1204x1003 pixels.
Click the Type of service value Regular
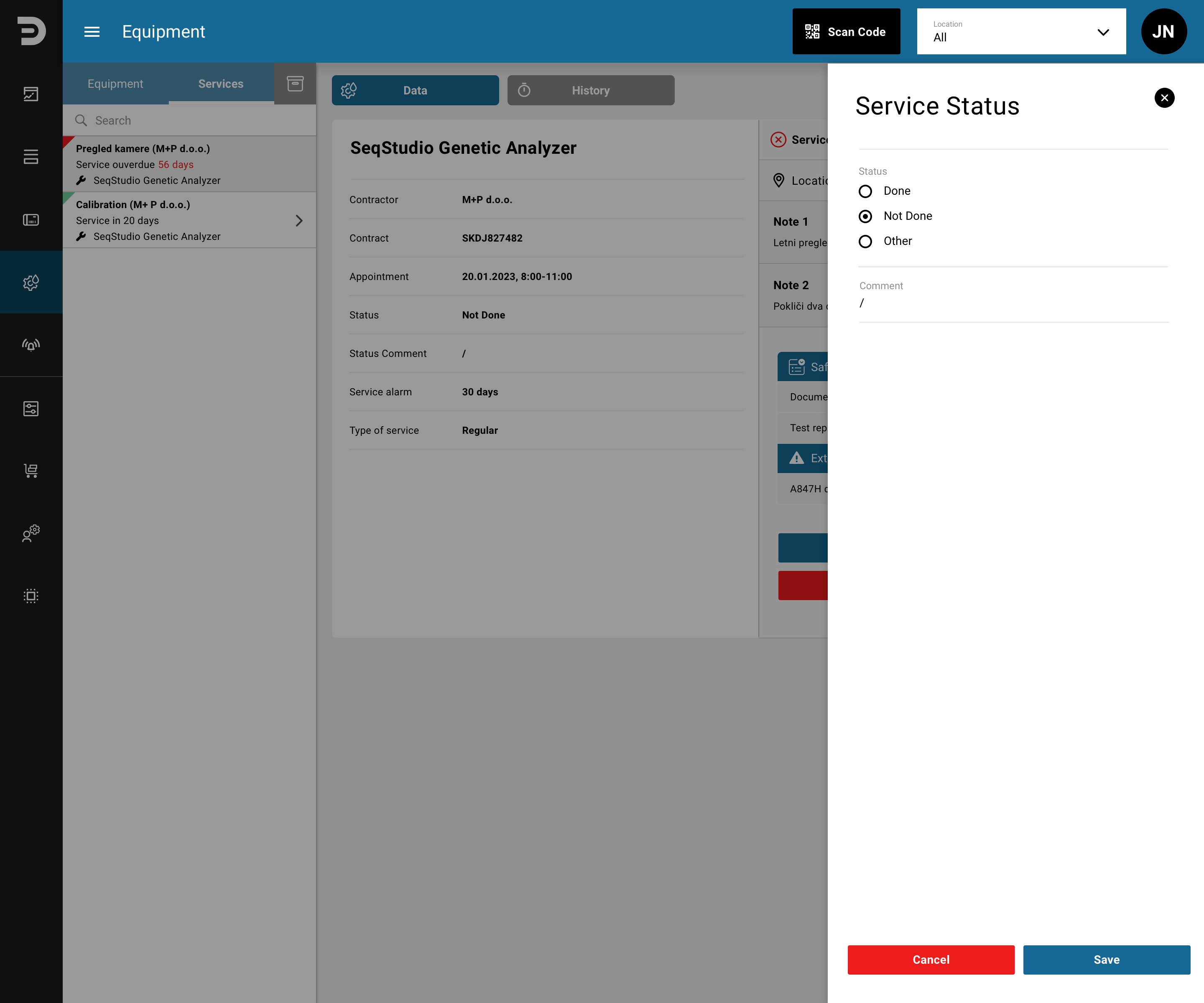pos(480,430)
